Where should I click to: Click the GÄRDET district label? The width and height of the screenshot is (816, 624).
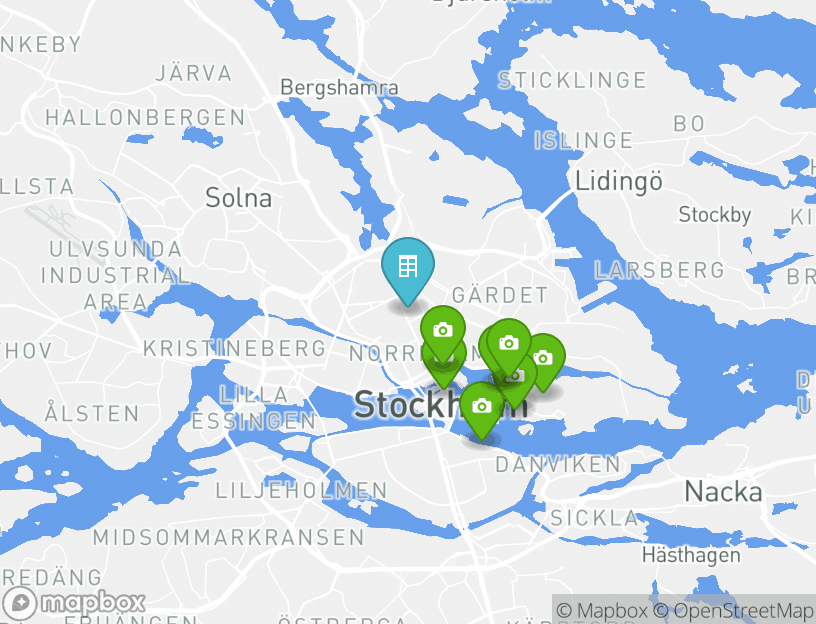pos(500,295)
